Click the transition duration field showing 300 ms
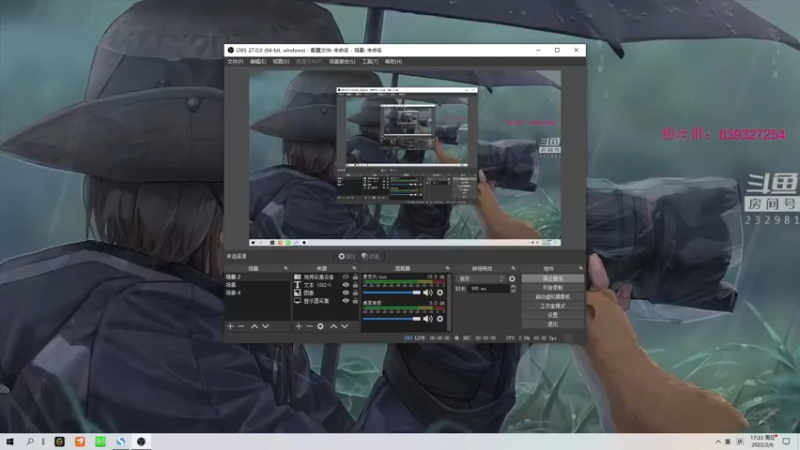 [x=489, y=289]
